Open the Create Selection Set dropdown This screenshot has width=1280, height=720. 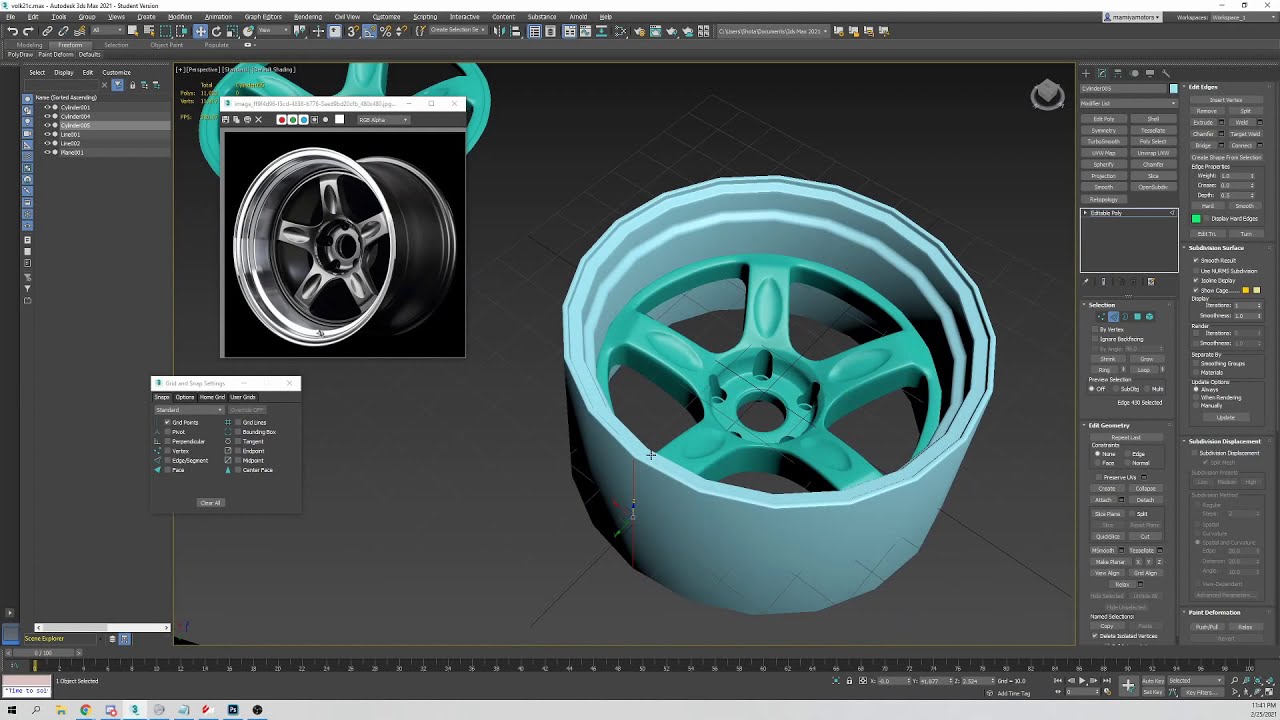click(457, 30)
